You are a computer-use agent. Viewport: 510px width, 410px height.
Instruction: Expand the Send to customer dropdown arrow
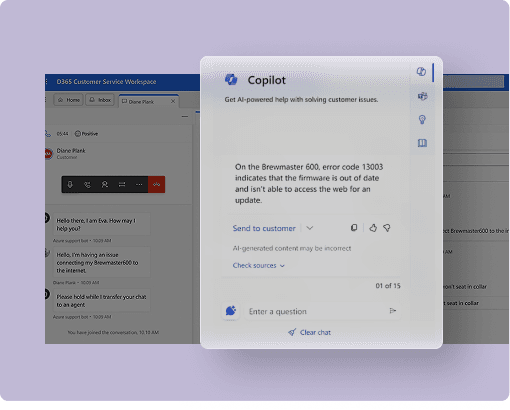coord(310,228)
